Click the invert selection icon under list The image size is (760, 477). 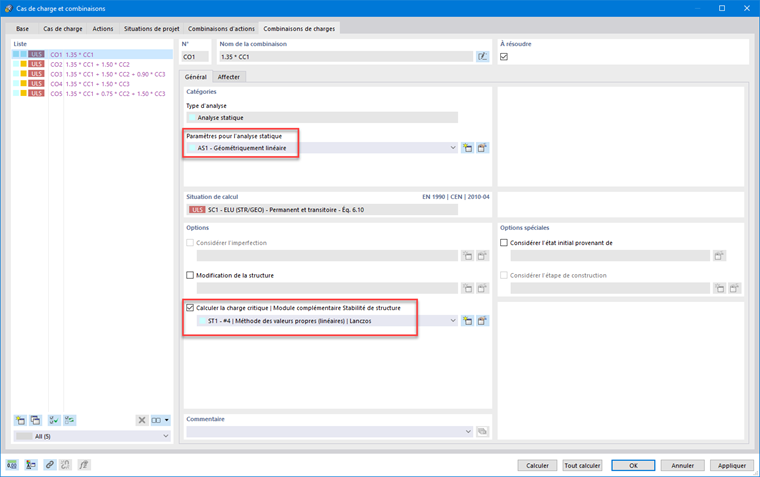coord(70,420)
